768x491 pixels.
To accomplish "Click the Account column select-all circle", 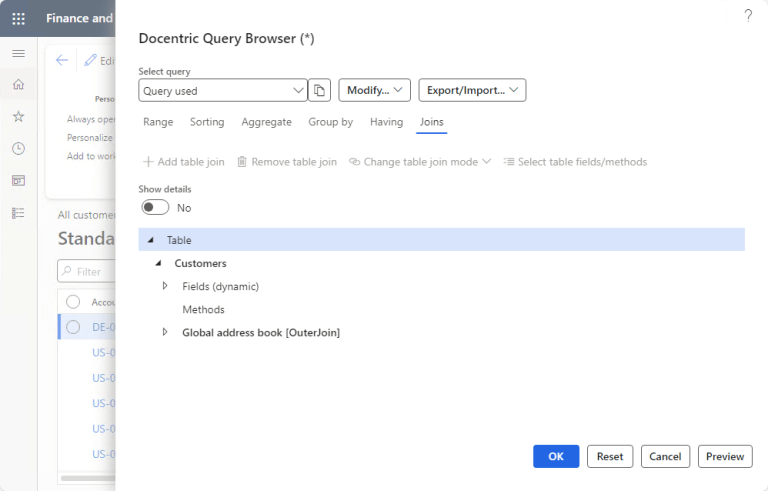I will (73, 302).
